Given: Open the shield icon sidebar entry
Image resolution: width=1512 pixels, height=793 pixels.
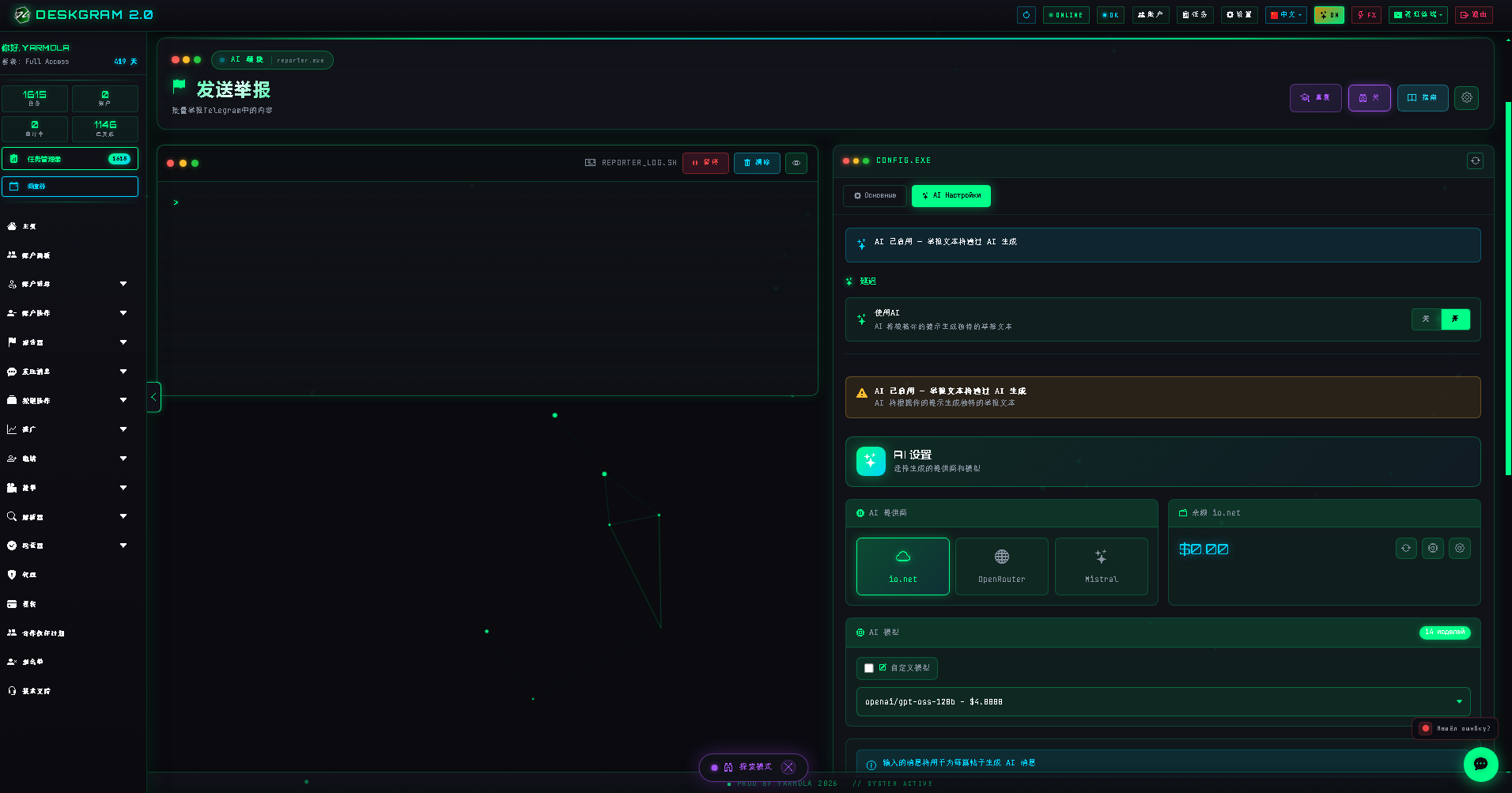Looking at the screenshot, I should (12, 575).
